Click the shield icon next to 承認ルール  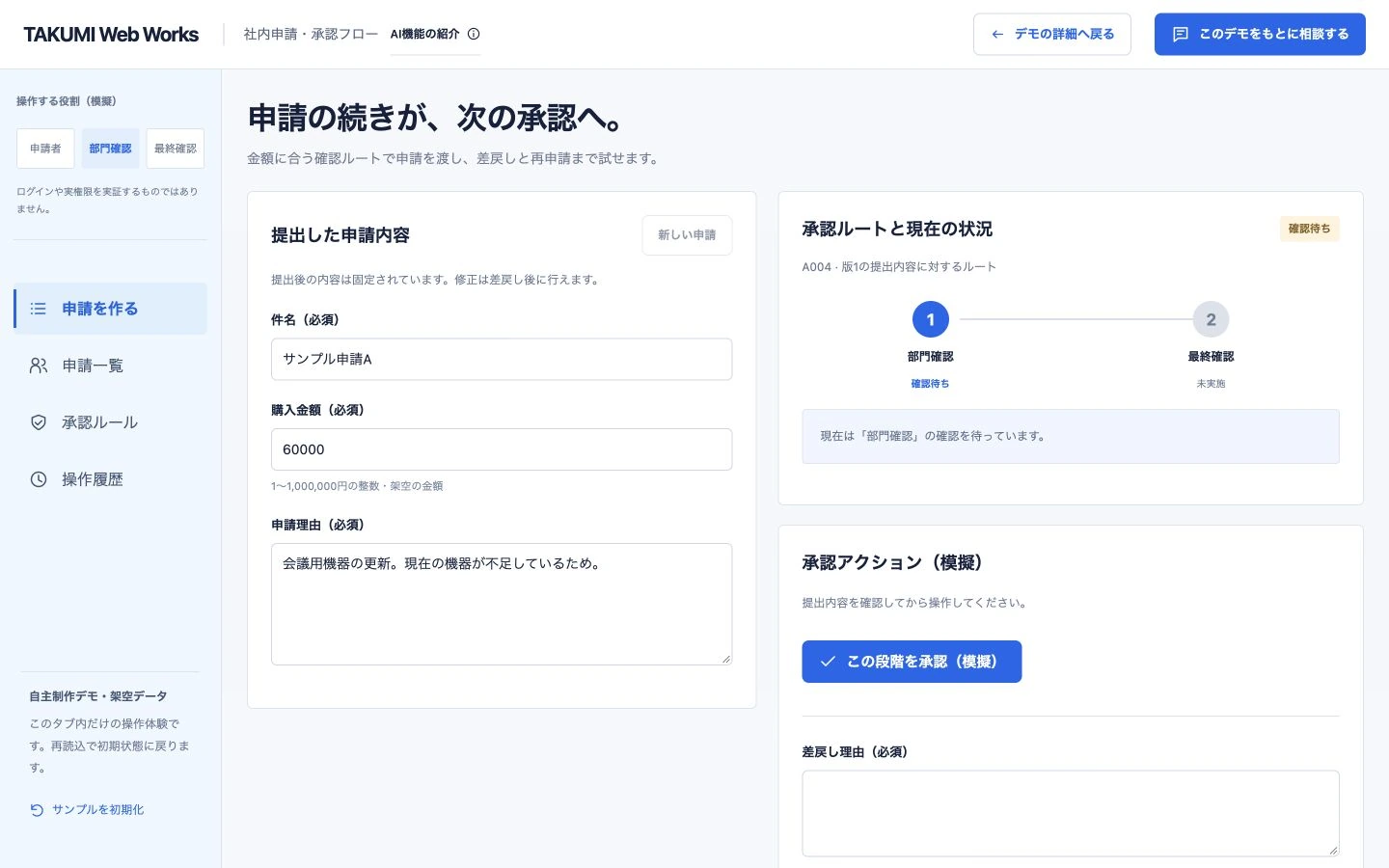click(x=39, y=422)
